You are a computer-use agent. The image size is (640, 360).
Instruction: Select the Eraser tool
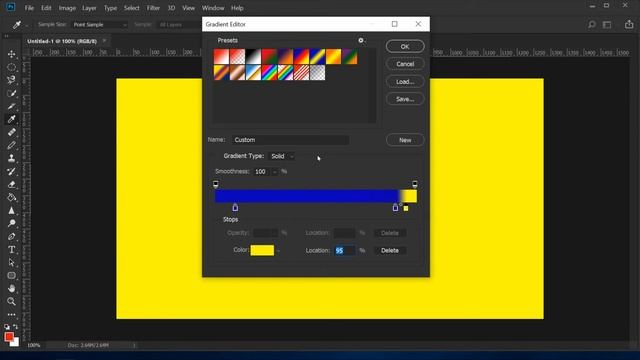tap(11, 184)
